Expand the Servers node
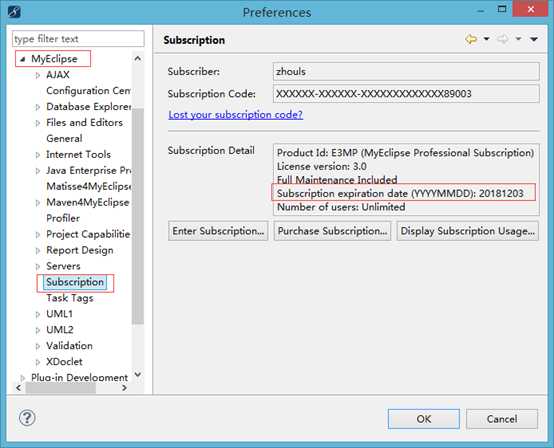 38,266
